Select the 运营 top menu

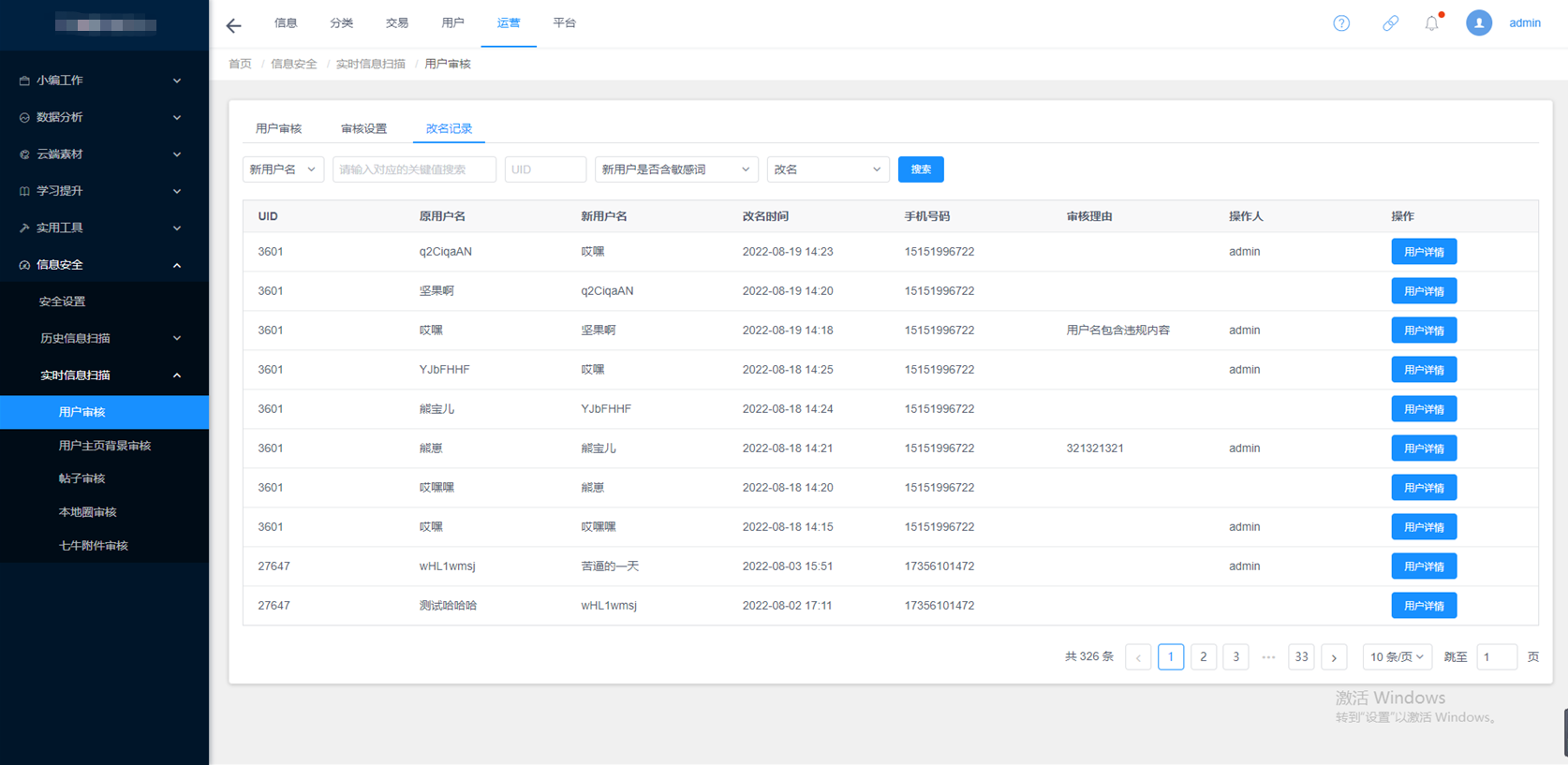509,23
